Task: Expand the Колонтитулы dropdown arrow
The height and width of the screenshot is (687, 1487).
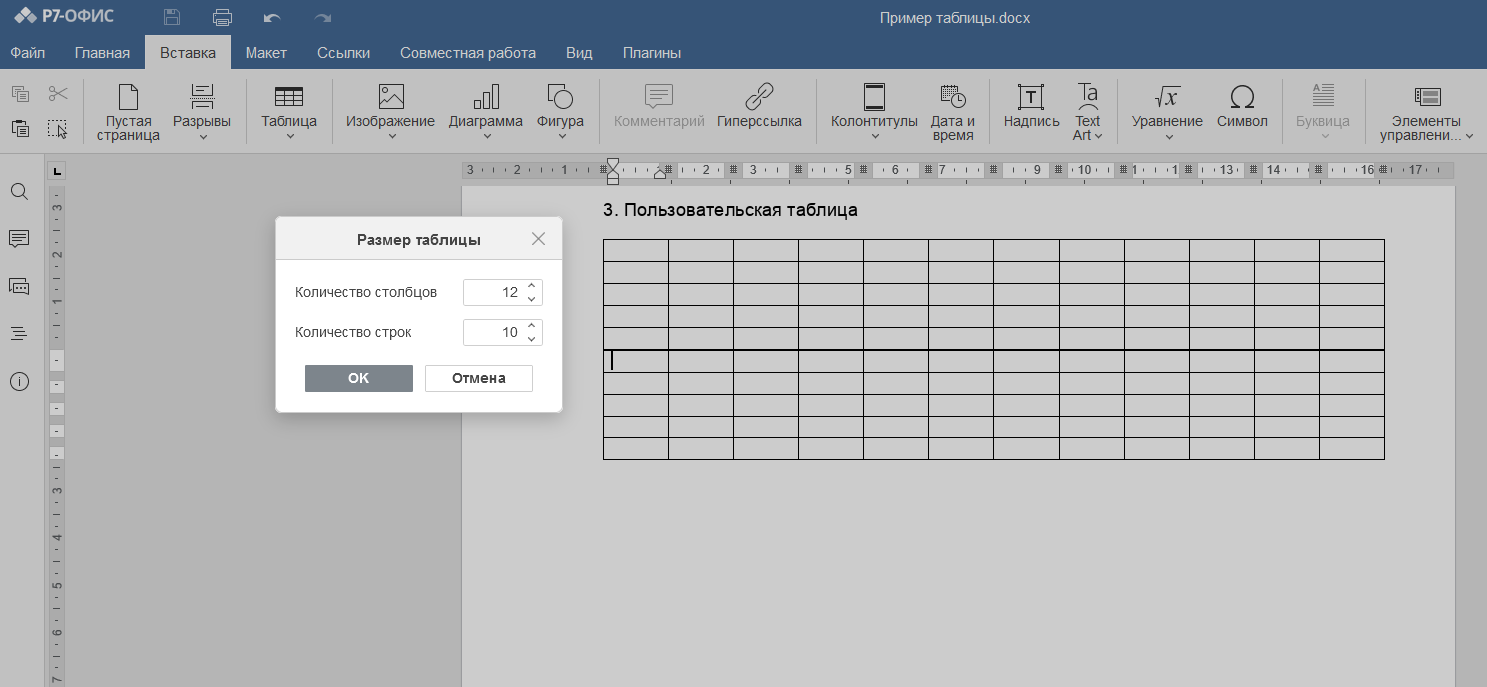Action: [874, 137]
